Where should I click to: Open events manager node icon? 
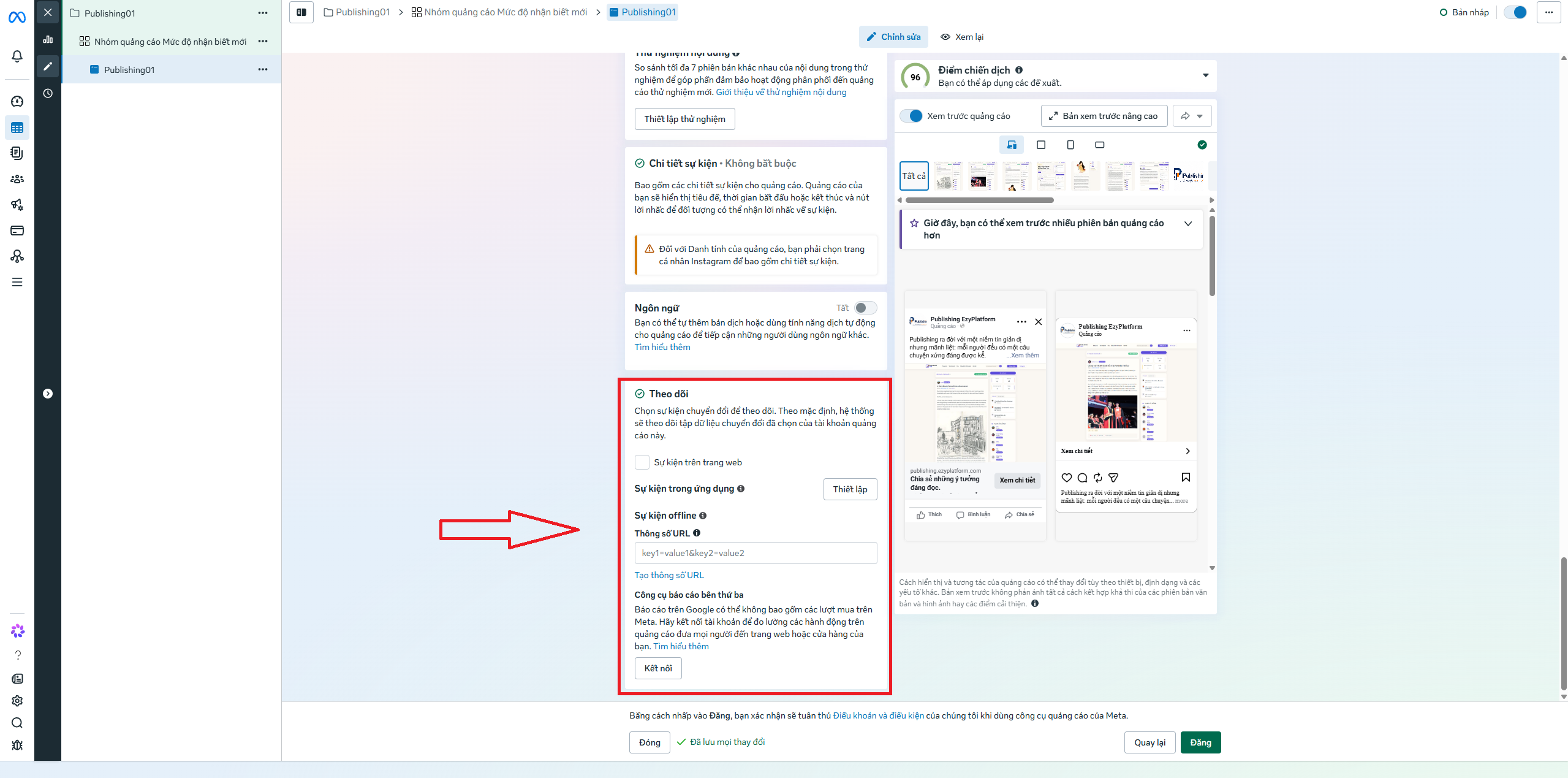point(17,256)
